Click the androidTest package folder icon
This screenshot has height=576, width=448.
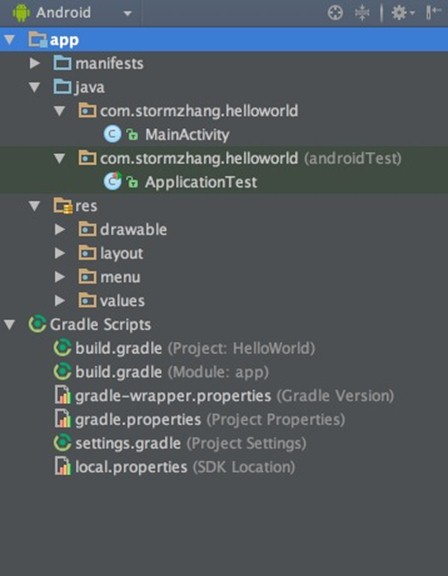tap(87, 158)
